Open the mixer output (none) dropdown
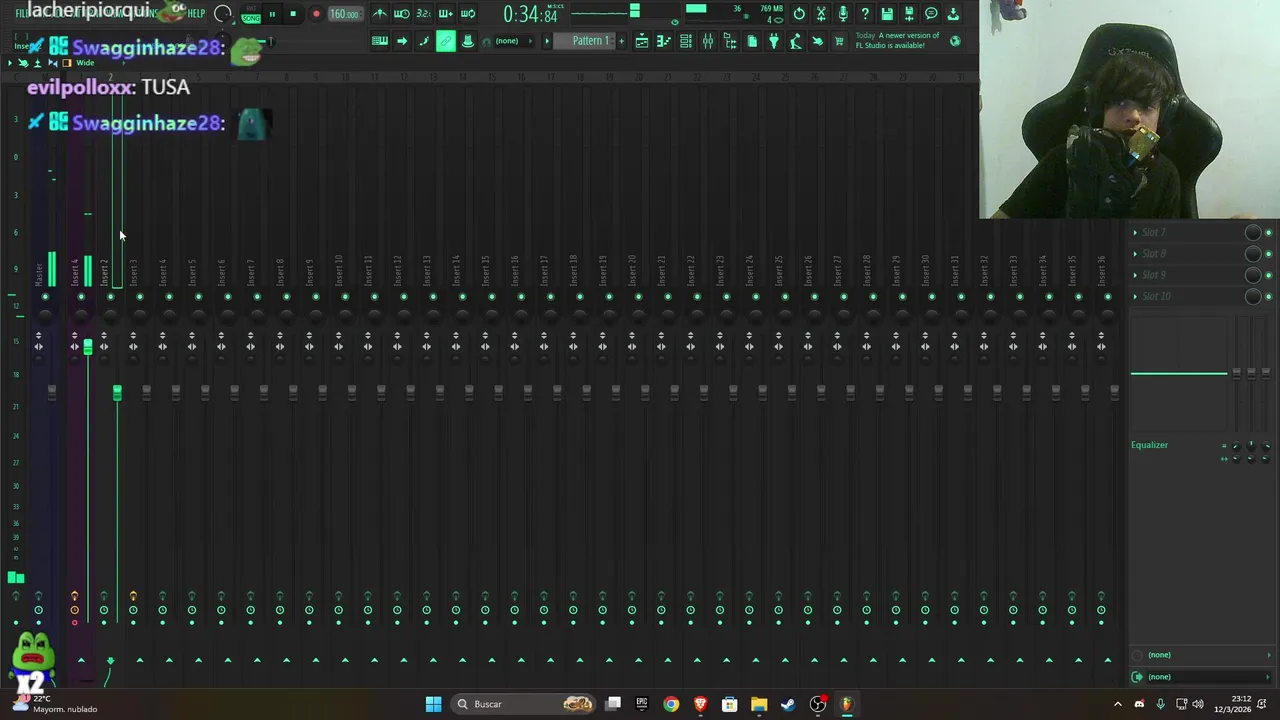Image resolution: width=1280 pixels, height=720 pixels. click(x=1203, y=677)
